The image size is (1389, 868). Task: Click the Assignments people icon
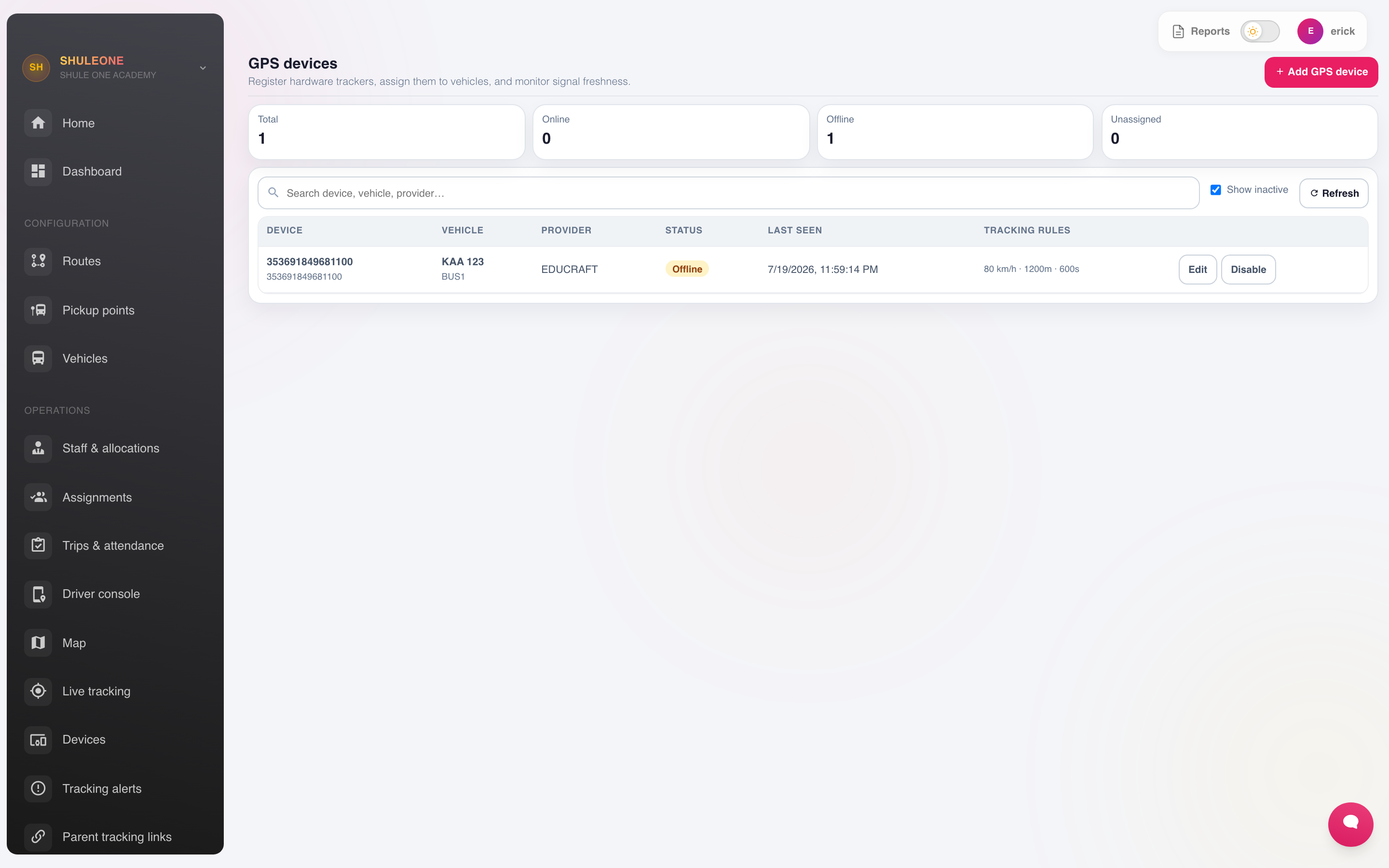click(x=38, y=497)
